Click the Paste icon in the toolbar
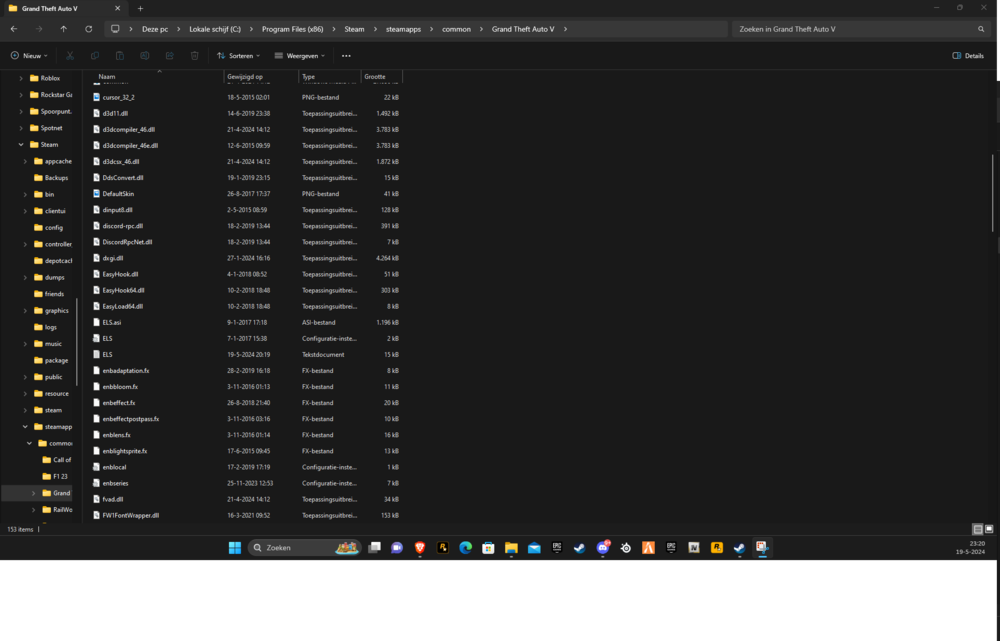This screenshot has height=641, width=1000. tap(119, 55)
